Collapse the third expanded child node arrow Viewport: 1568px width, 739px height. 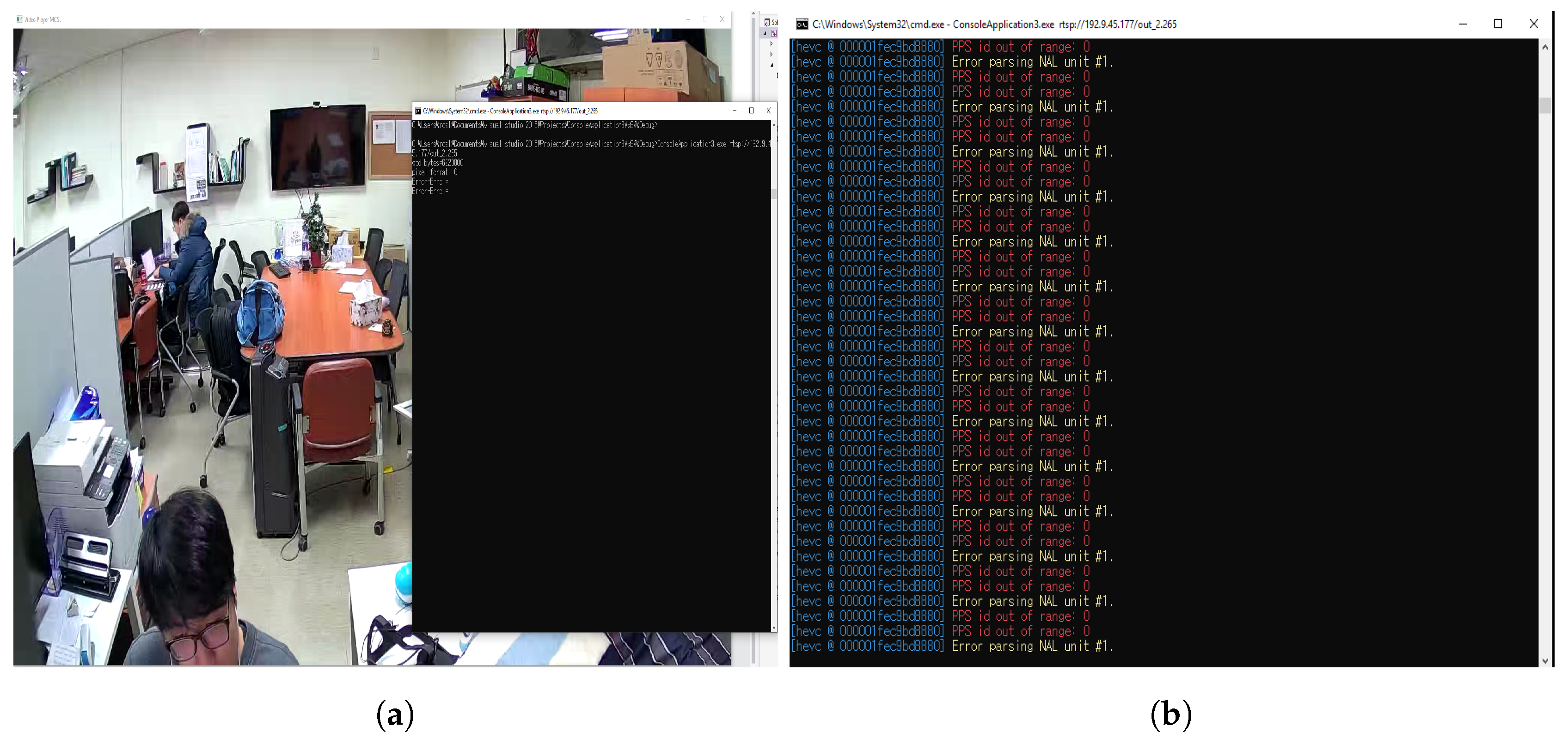click(772, 65)
